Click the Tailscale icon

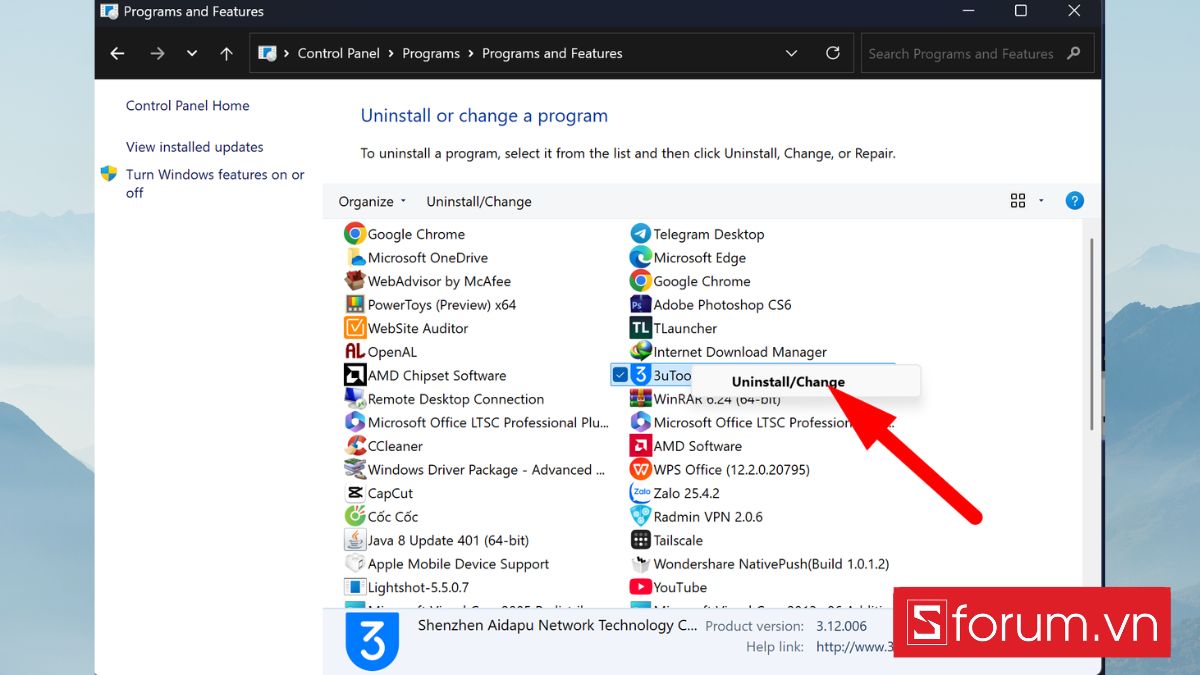pyautogui.click(x=640, y=540)
